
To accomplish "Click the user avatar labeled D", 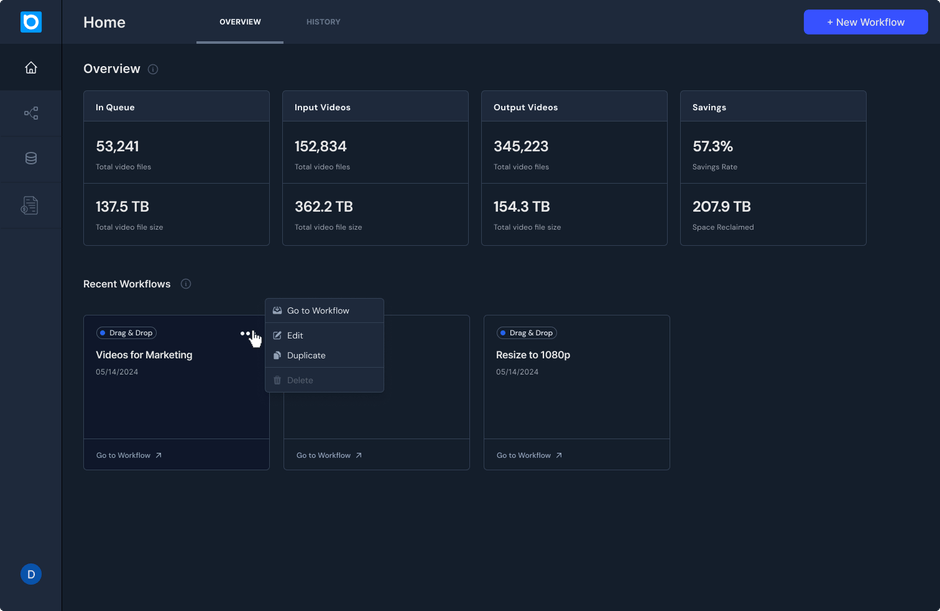I will [31, 574].
